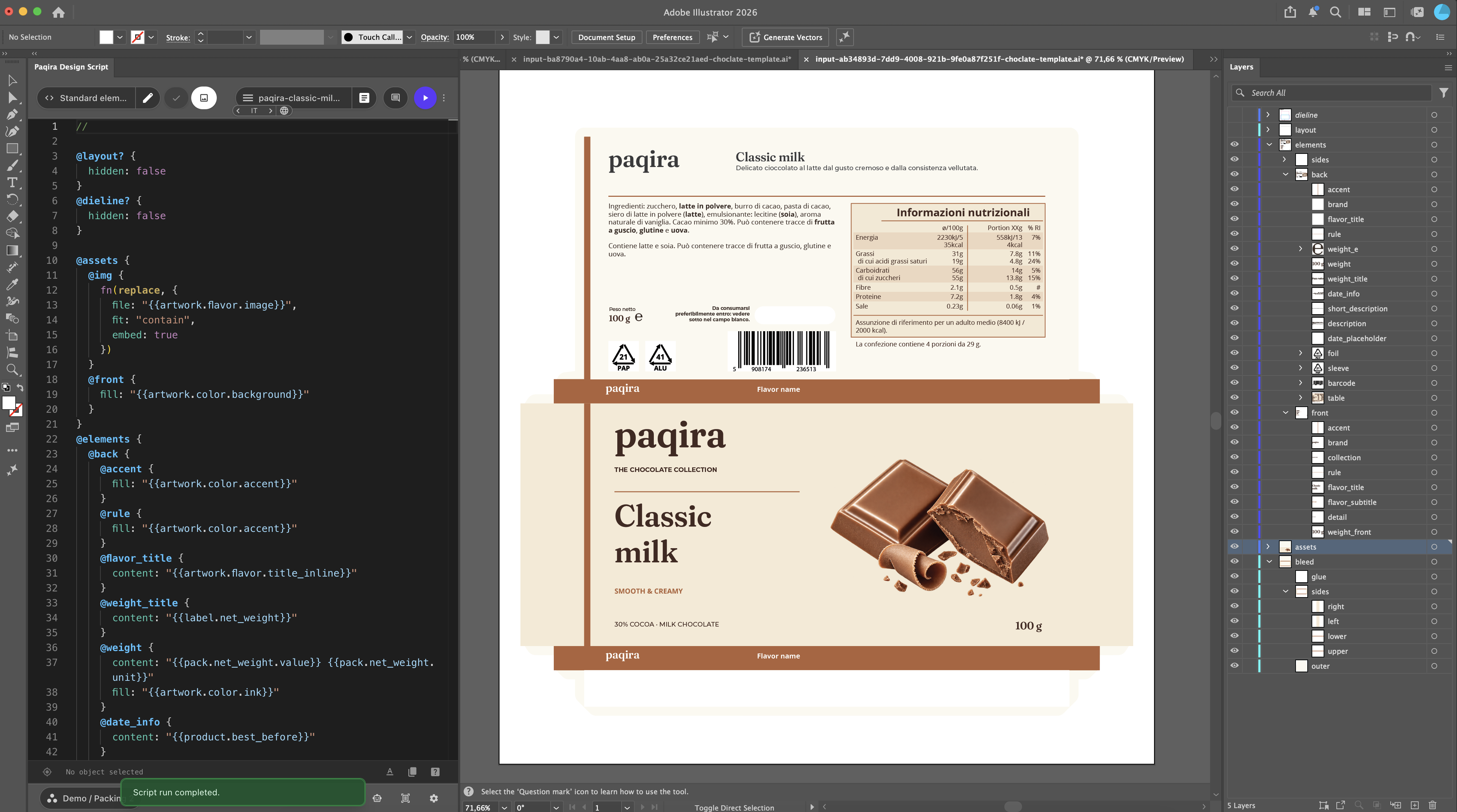Toggle visibility of the barcode layer
This screenshot has width=1457, height=812.
click(1234, 383)
